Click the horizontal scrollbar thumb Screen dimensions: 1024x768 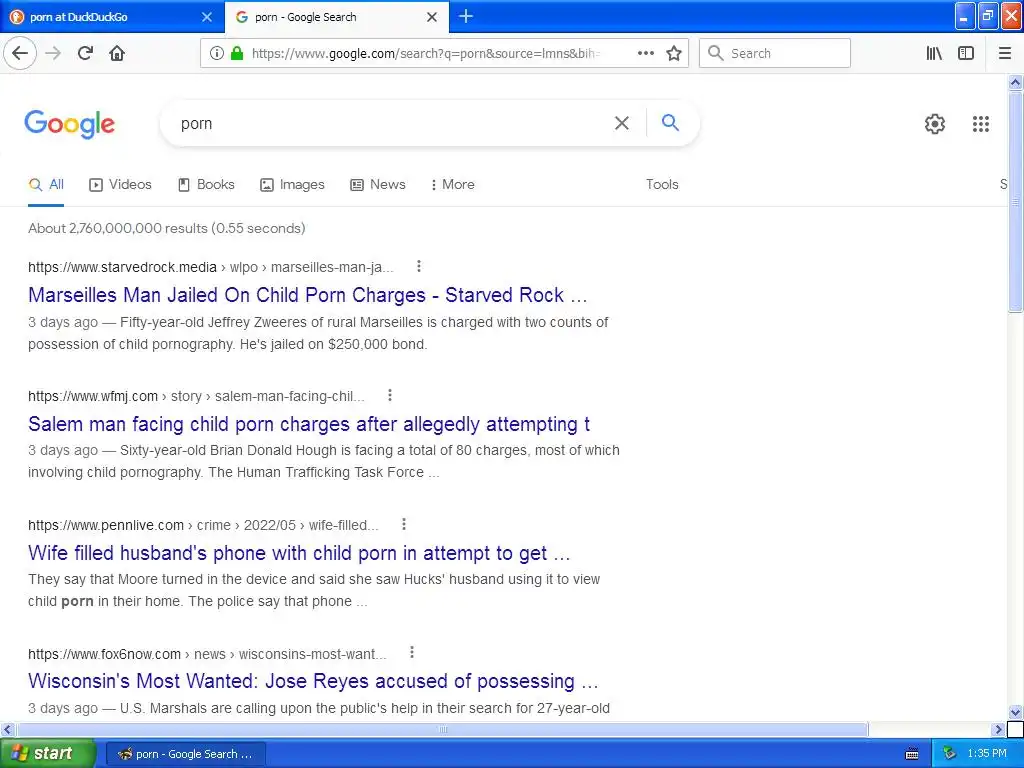[x=443, y=729]
